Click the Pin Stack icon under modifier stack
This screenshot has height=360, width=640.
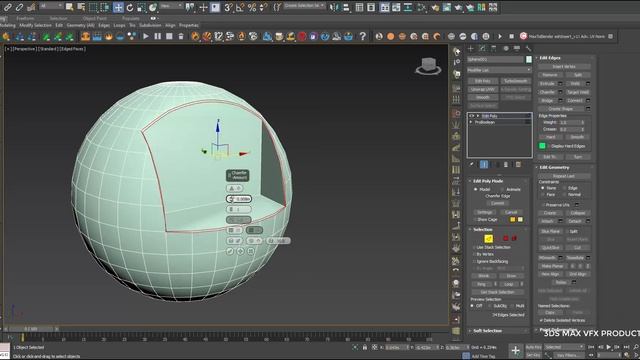pos(472,164)
